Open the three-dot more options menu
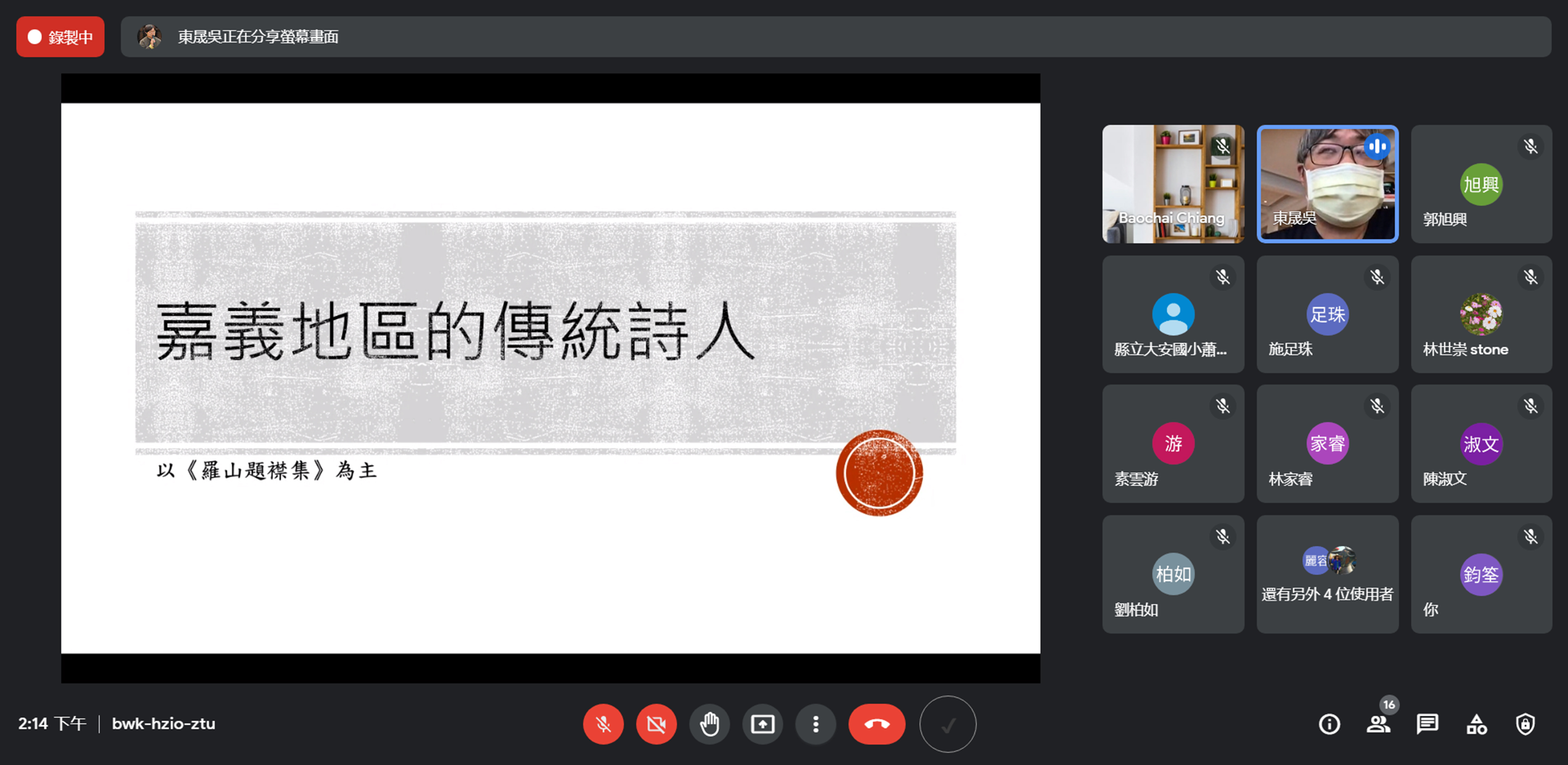1568x765 pixels. click(816, 724)
